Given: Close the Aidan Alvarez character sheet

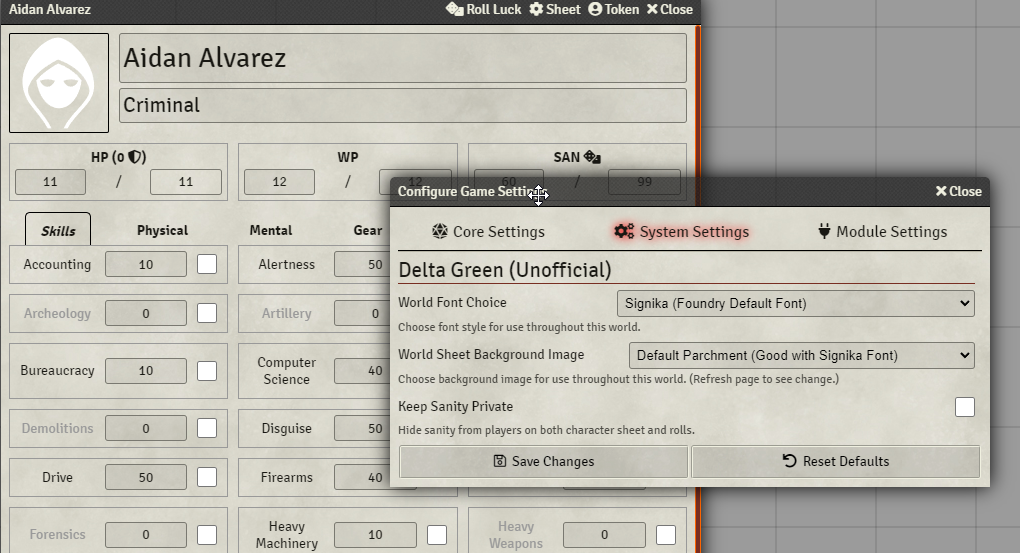Looking at the screenshot, I should pos(669,9).
